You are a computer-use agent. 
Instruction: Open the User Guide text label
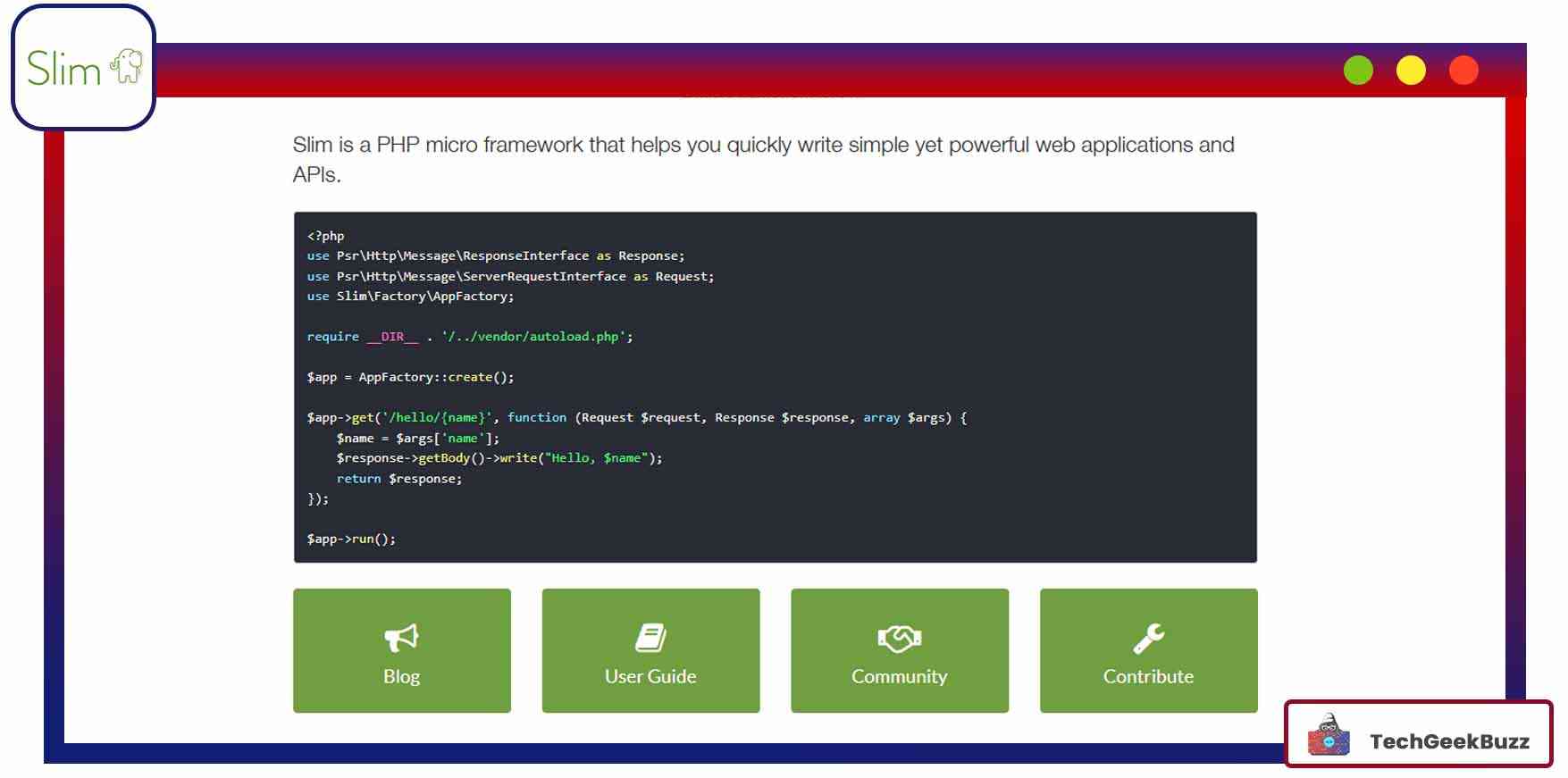pyautogui.click(x=650, y=677)
